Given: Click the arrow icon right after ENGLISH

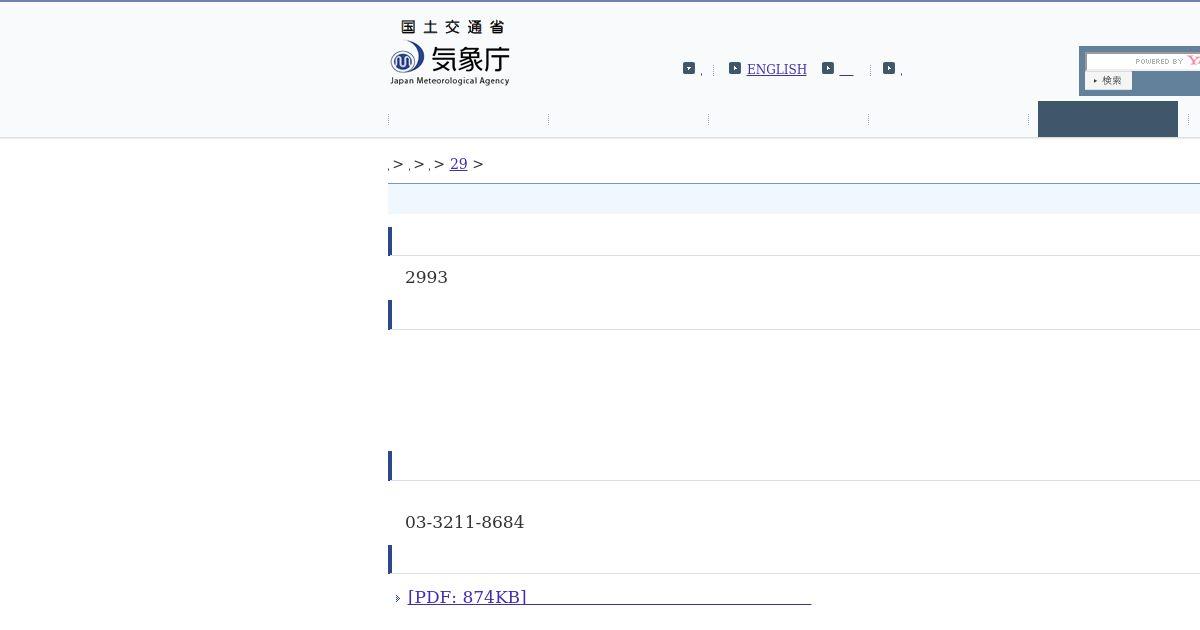Looking at the screenshot, I should 828,68.
